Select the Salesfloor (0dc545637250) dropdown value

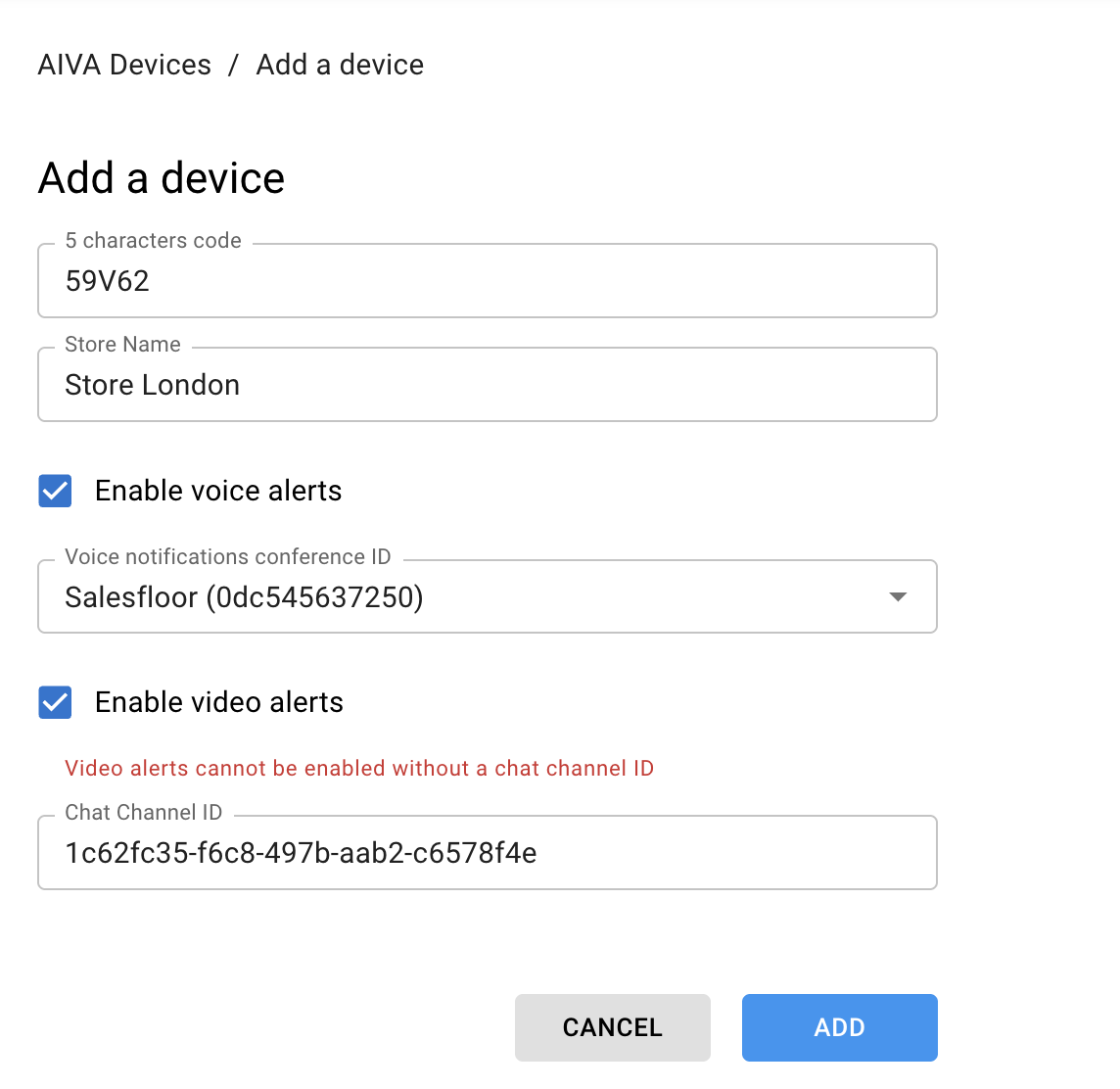tap(245, 597)
